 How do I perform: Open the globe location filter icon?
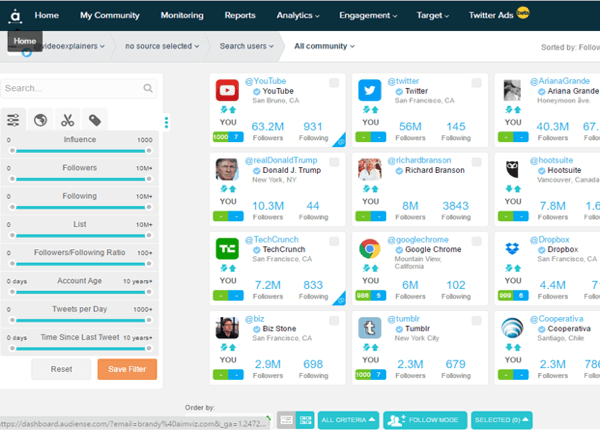(x=41, y=120)
